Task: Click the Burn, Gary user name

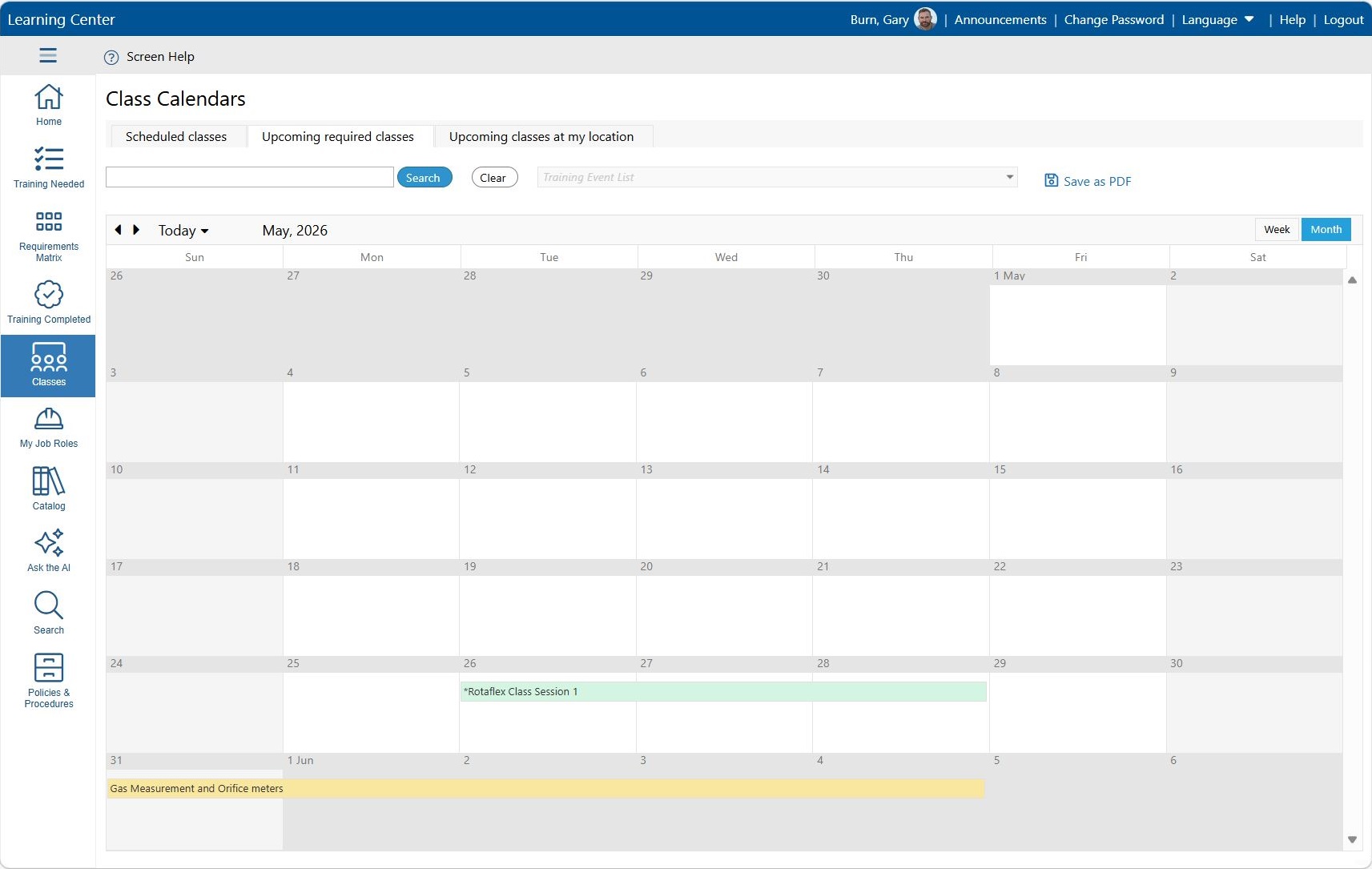Action: click(879, 19)
